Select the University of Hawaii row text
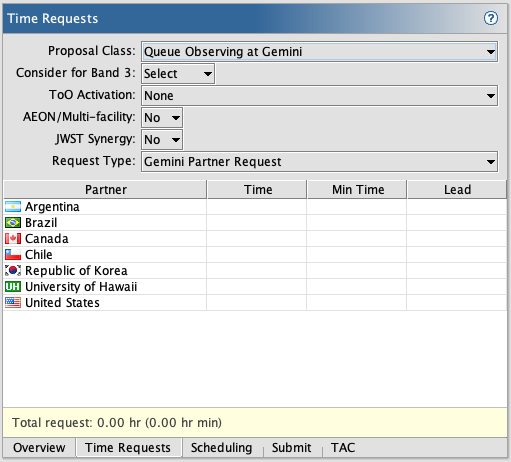 click(x=81, y=287)
